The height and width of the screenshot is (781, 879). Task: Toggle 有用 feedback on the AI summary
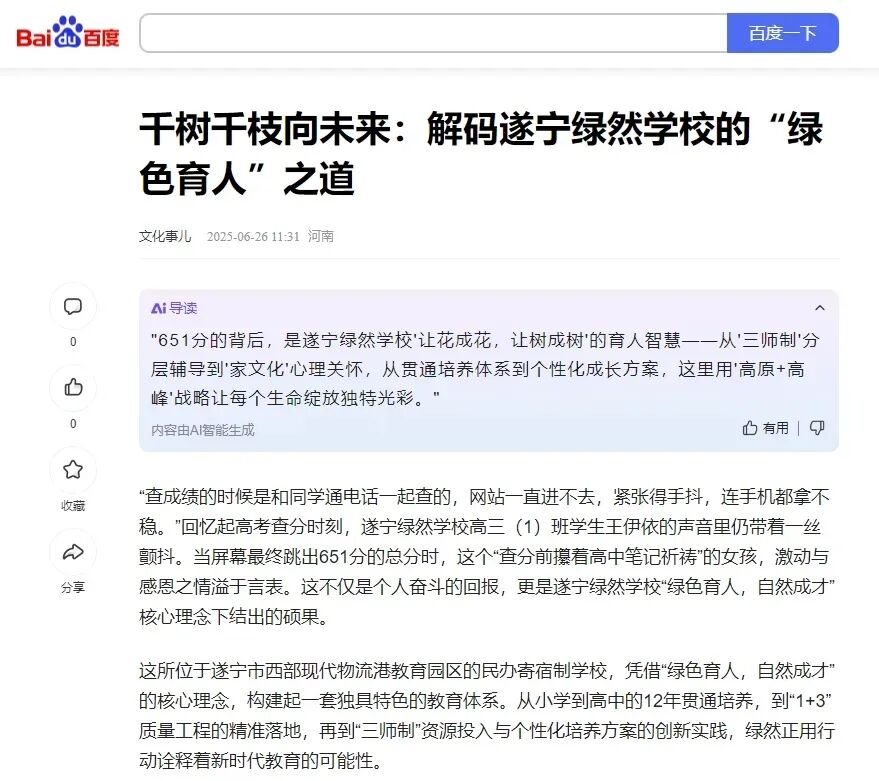point(764,427)
